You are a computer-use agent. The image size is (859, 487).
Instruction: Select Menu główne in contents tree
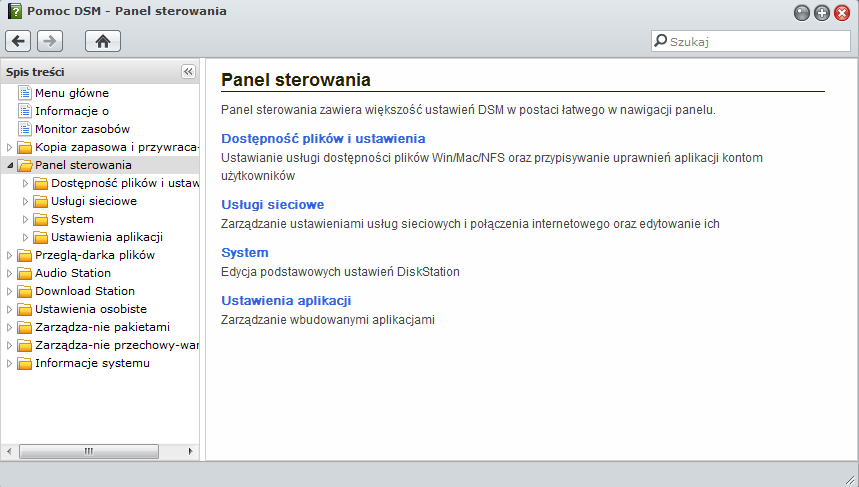pos(72,93)
